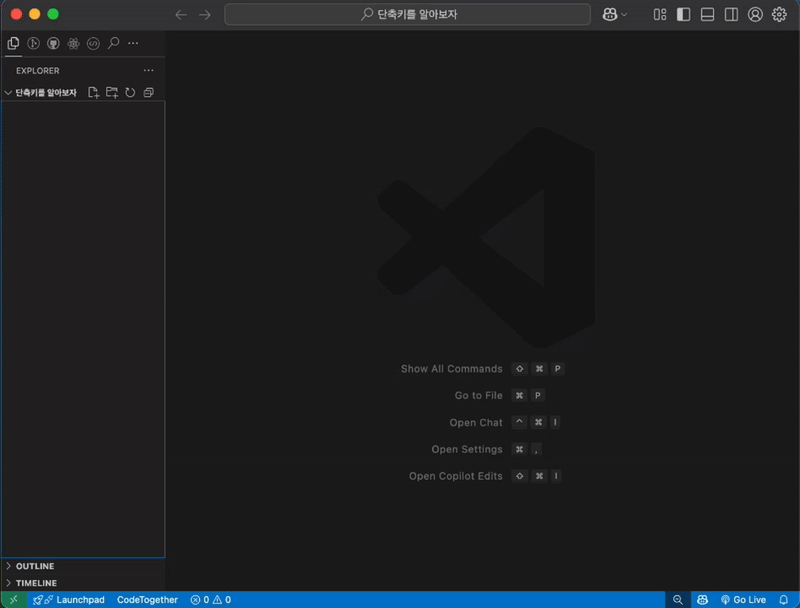Click the zoom magnifier status bar icon
The width and height of the screenshot is (800, 608).
point(678,600)
